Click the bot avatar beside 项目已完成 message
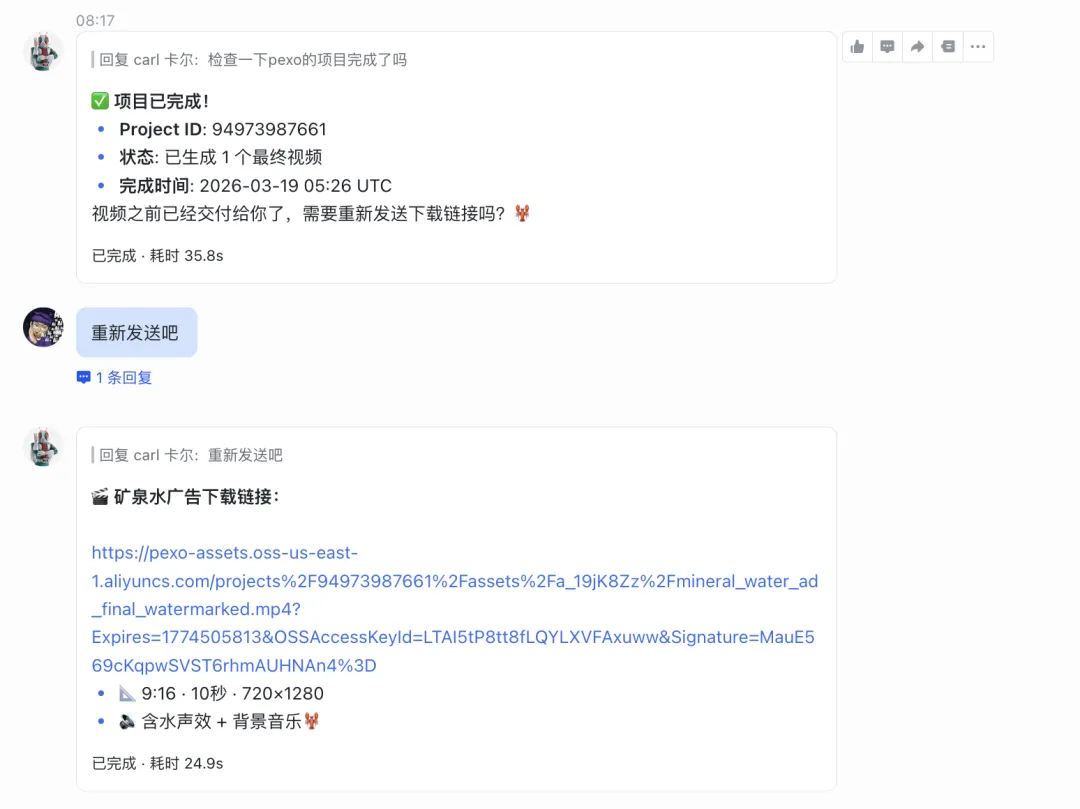This screenshot has height=809, width=1080. pos(43,52)
